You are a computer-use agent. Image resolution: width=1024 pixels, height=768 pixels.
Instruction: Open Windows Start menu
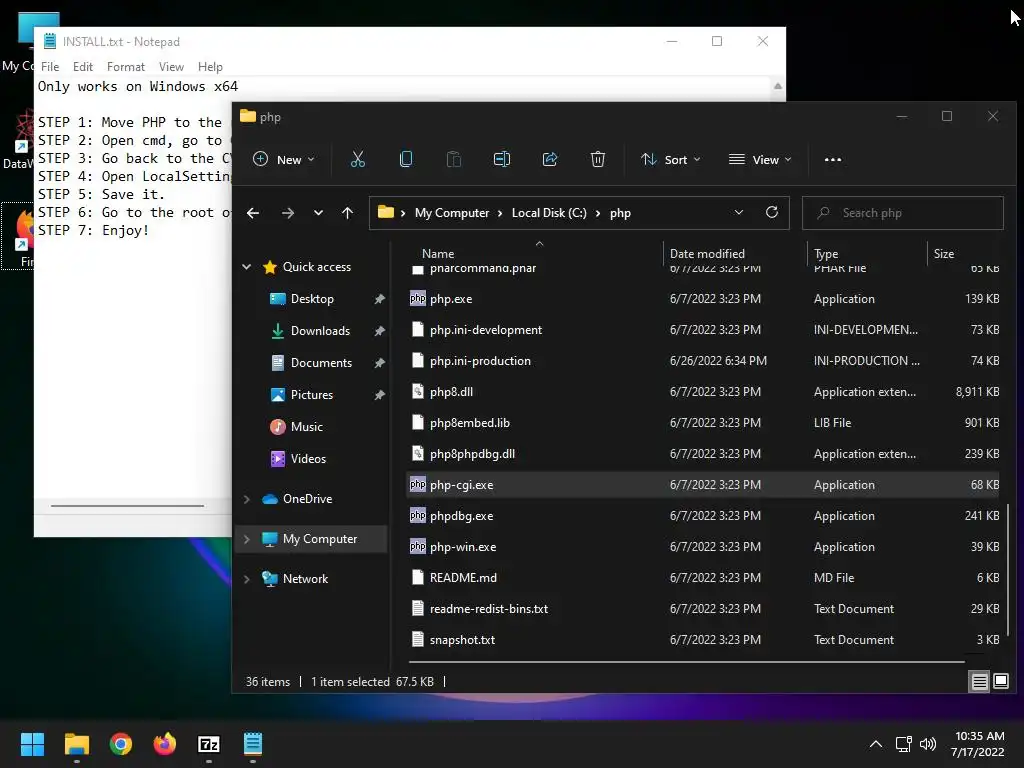pyautogui.click(x=32, y=744)
